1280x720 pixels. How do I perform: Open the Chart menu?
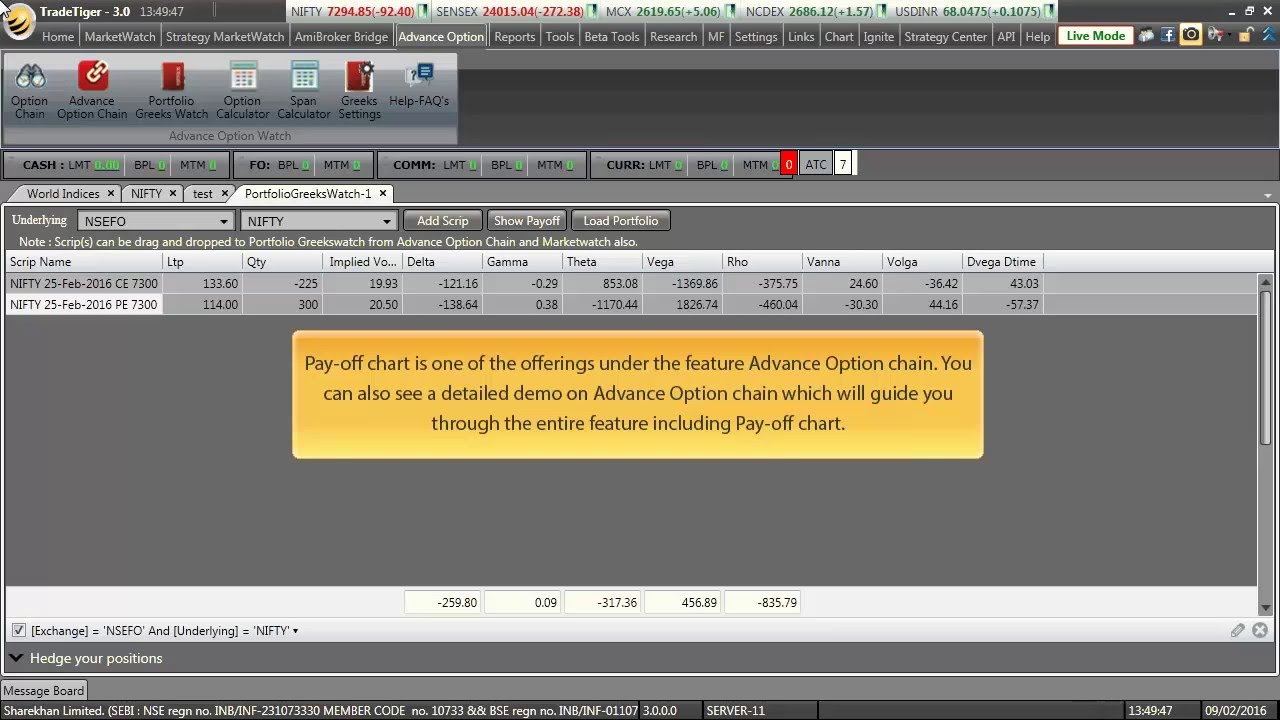(x=839, y=36)
